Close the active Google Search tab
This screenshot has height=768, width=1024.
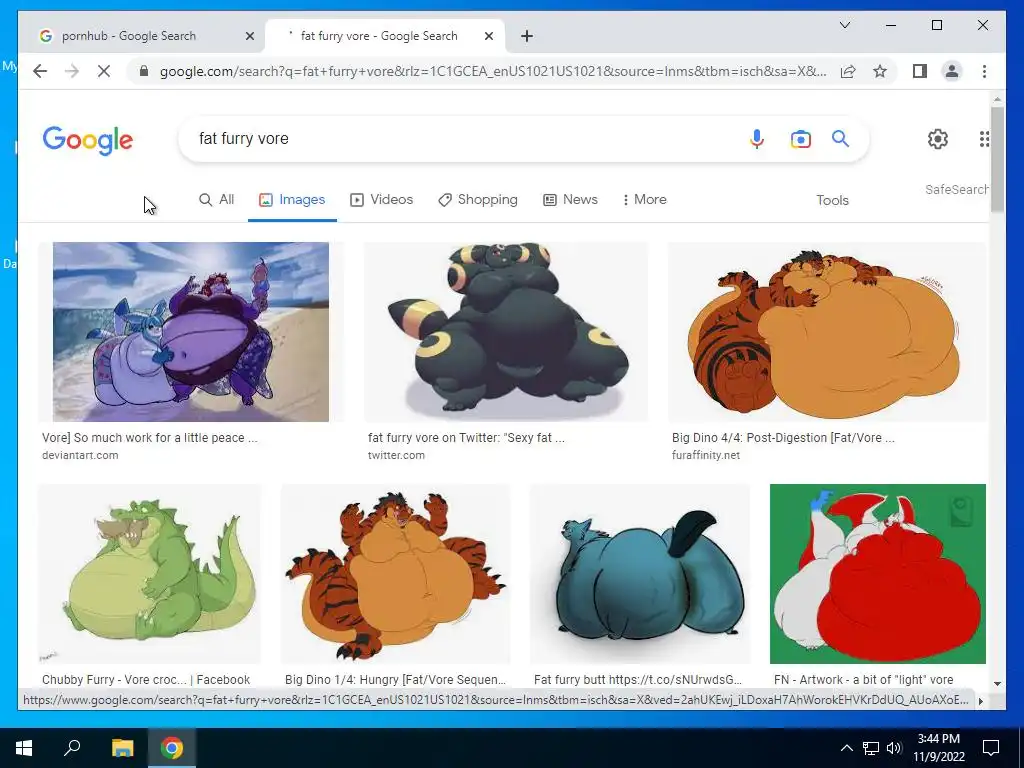coord(488,37)
